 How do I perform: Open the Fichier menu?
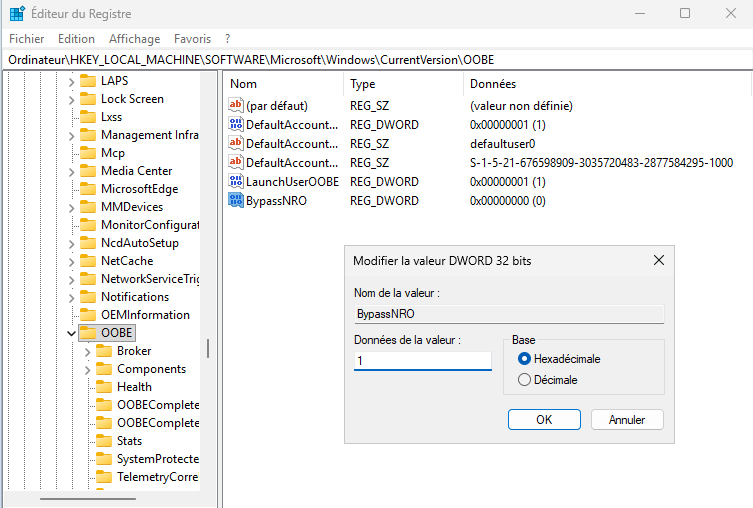27,39
